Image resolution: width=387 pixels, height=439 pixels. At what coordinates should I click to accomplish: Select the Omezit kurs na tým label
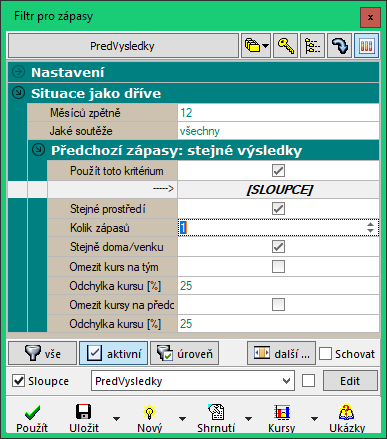point(114,267)
